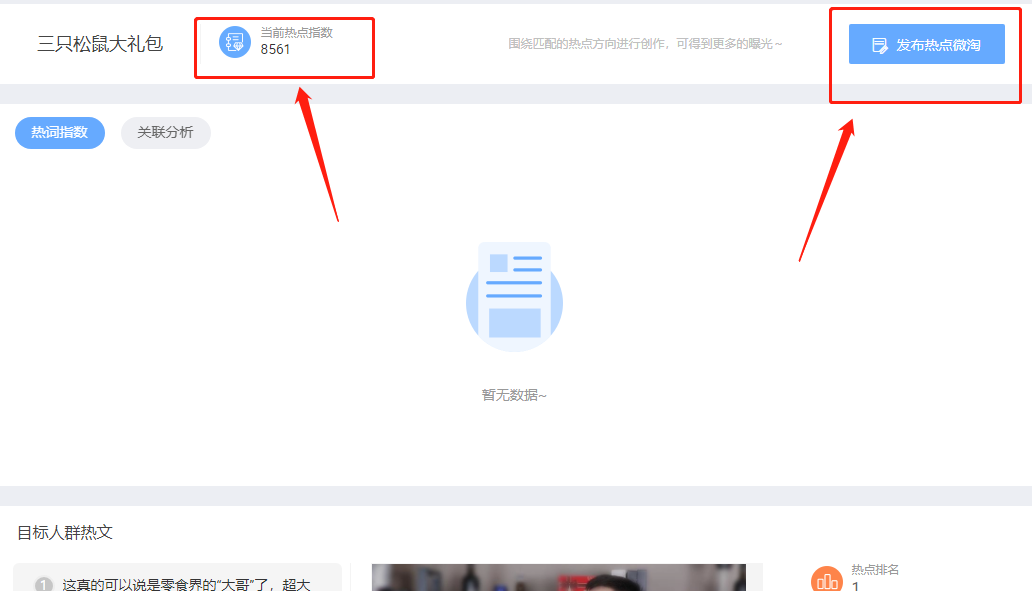Open the 关联分析 tab
Viewport: 1032px width, 591px height.
[x=165, y=132]
